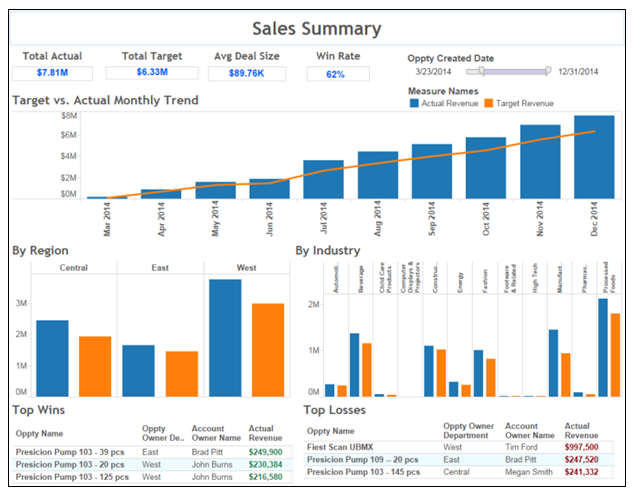633x492 pixels.
Task: Select the Nov 2014 monthly trend bar
Action: coord(540,162)
